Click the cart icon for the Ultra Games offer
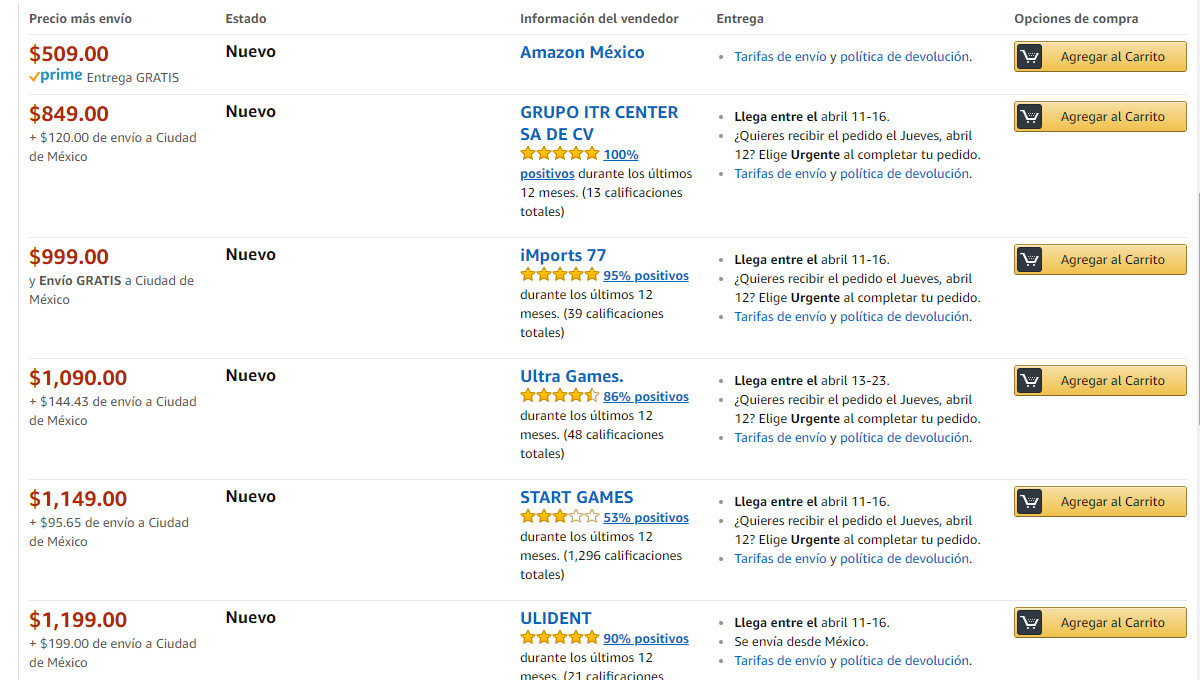Image resolution: width=1200 pixels, height=680 pixels. tap(1030, 381)
